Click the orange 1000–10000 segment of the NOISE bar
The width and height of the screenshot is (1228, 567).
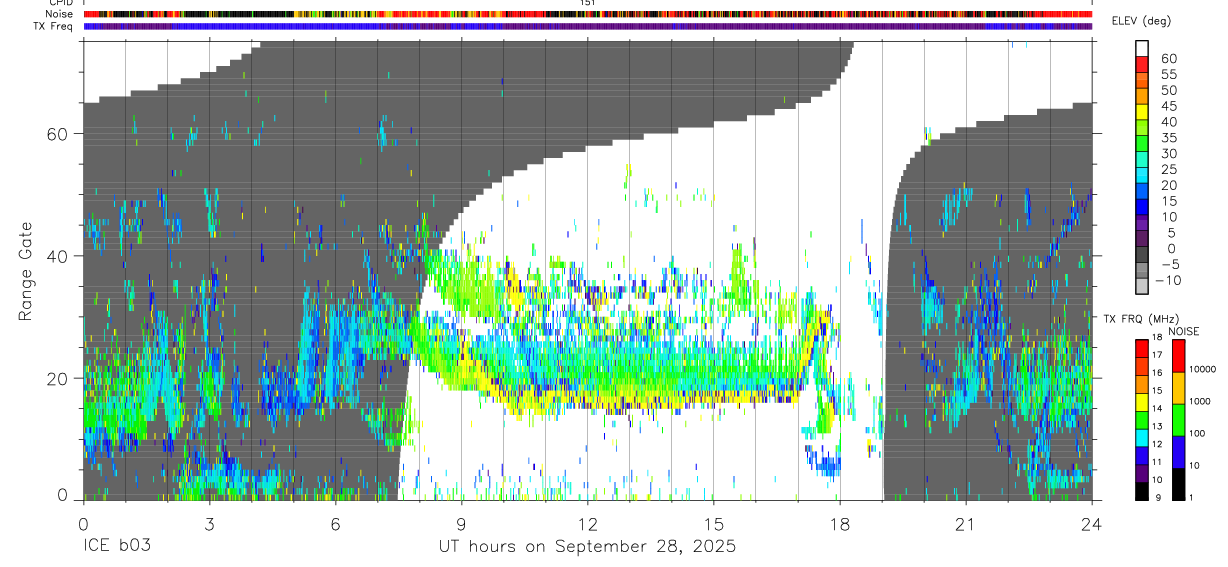(x=1178, y=388)
